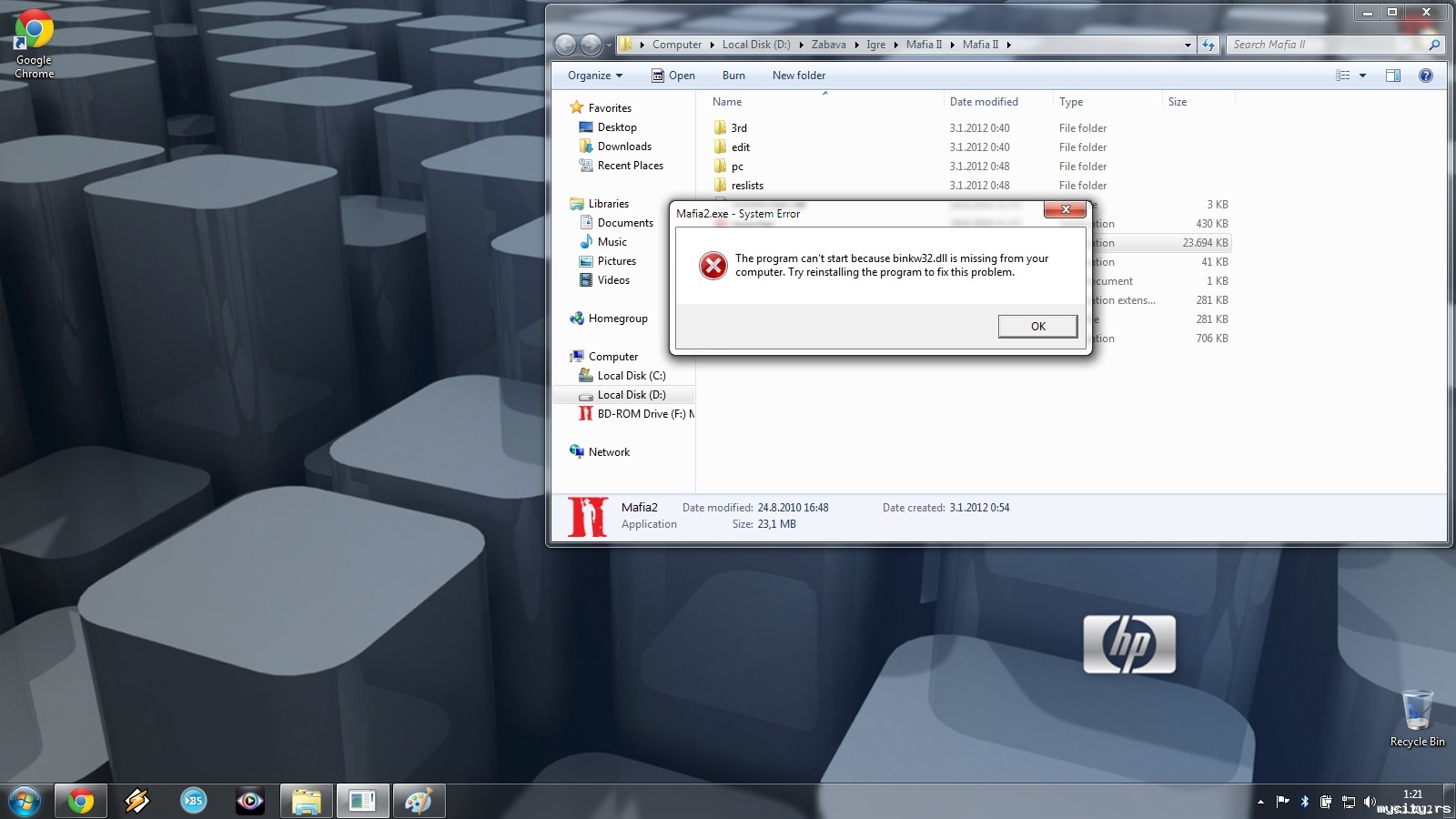Go forward in the Explorer window
This screenshot has height=819, width=1456.
[x=591, y=45]
